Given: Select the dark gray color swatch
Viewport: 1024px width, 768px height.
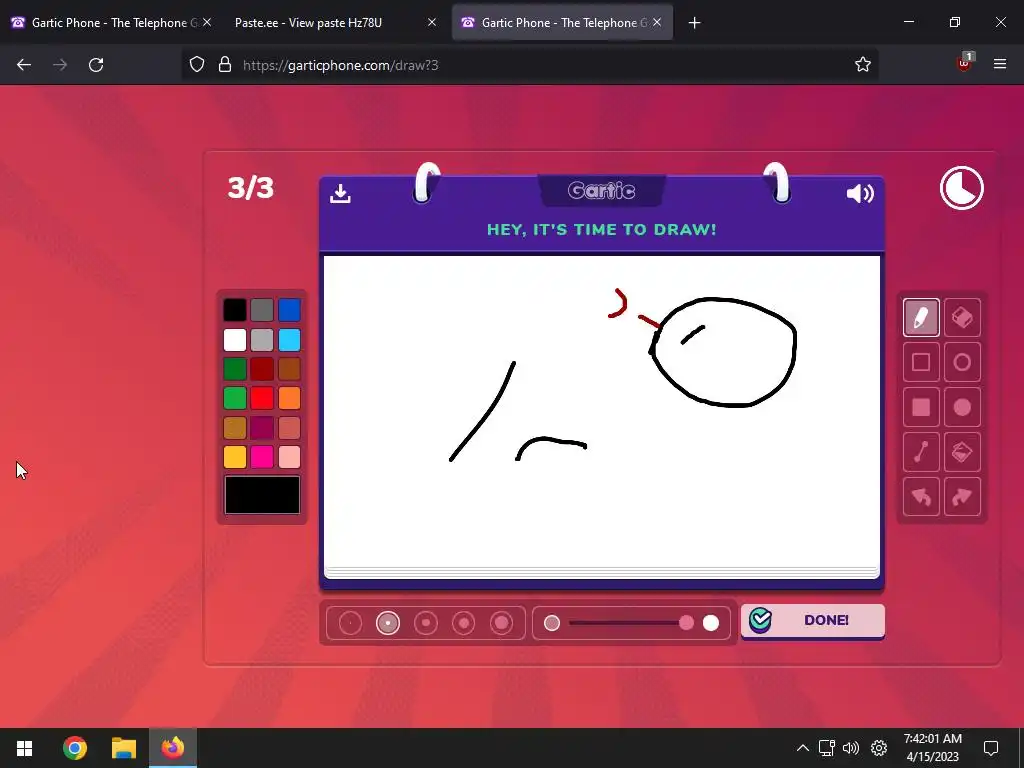Looking at the screenshot, I should click(x=262, y=310).
